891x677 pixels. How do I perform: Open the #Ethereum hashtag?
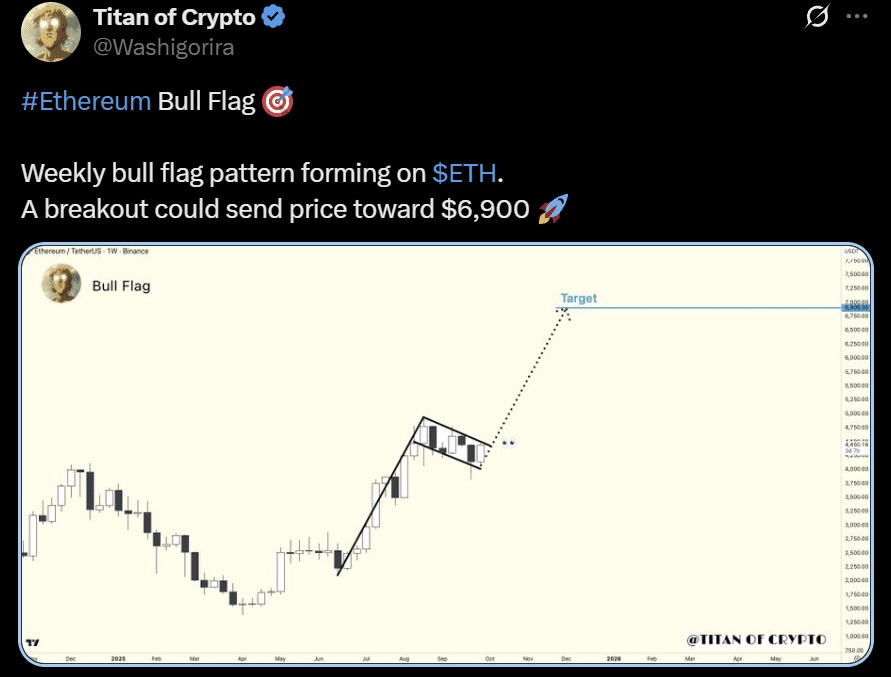(86, 102)
